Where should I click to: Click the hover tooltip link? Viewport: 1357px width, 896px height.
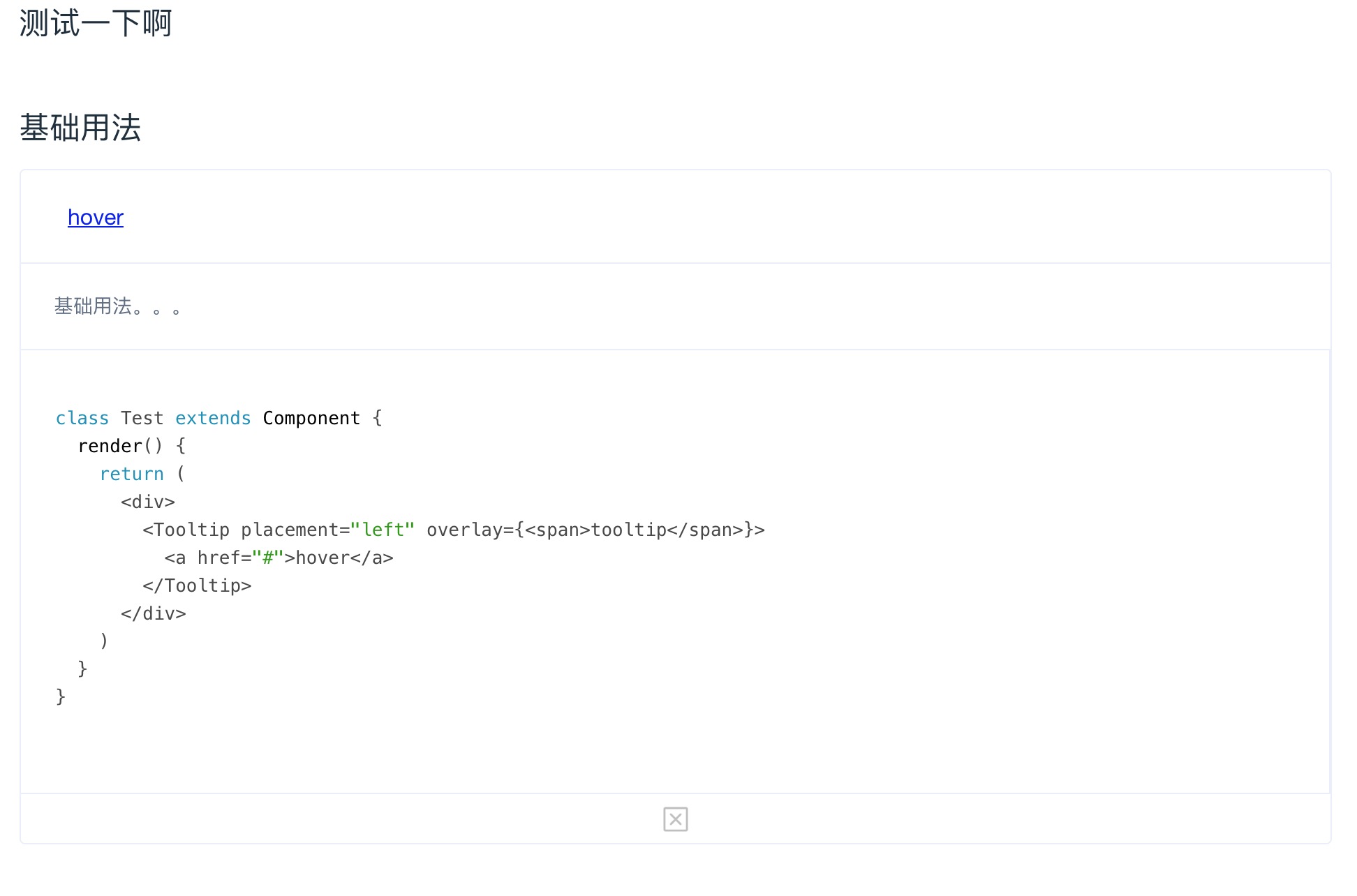click(96, 218)
